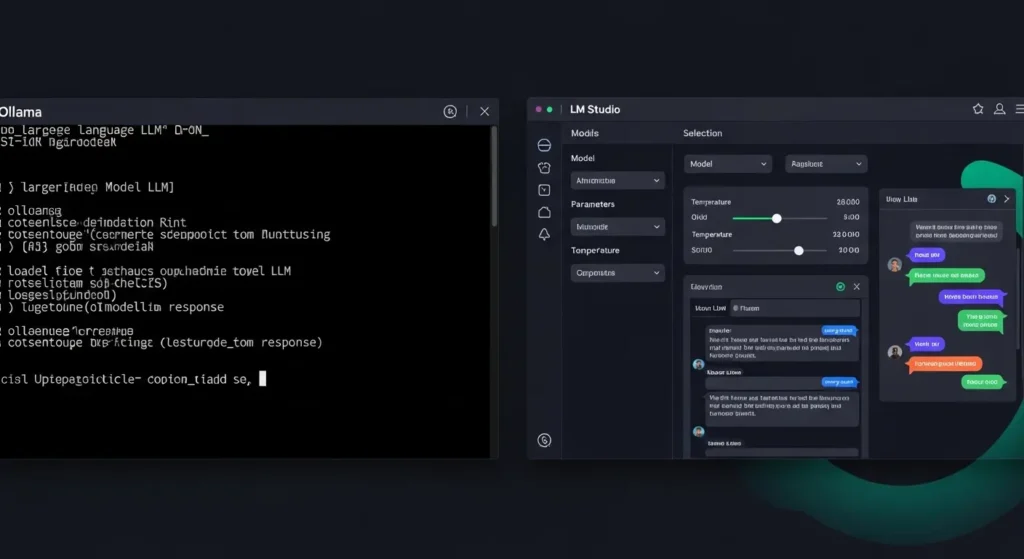This screenshot has width=1024, height=559.
Task: Click the top circle-with-line sidebar icon in LM Studio
Action: (x=544, y=145)
